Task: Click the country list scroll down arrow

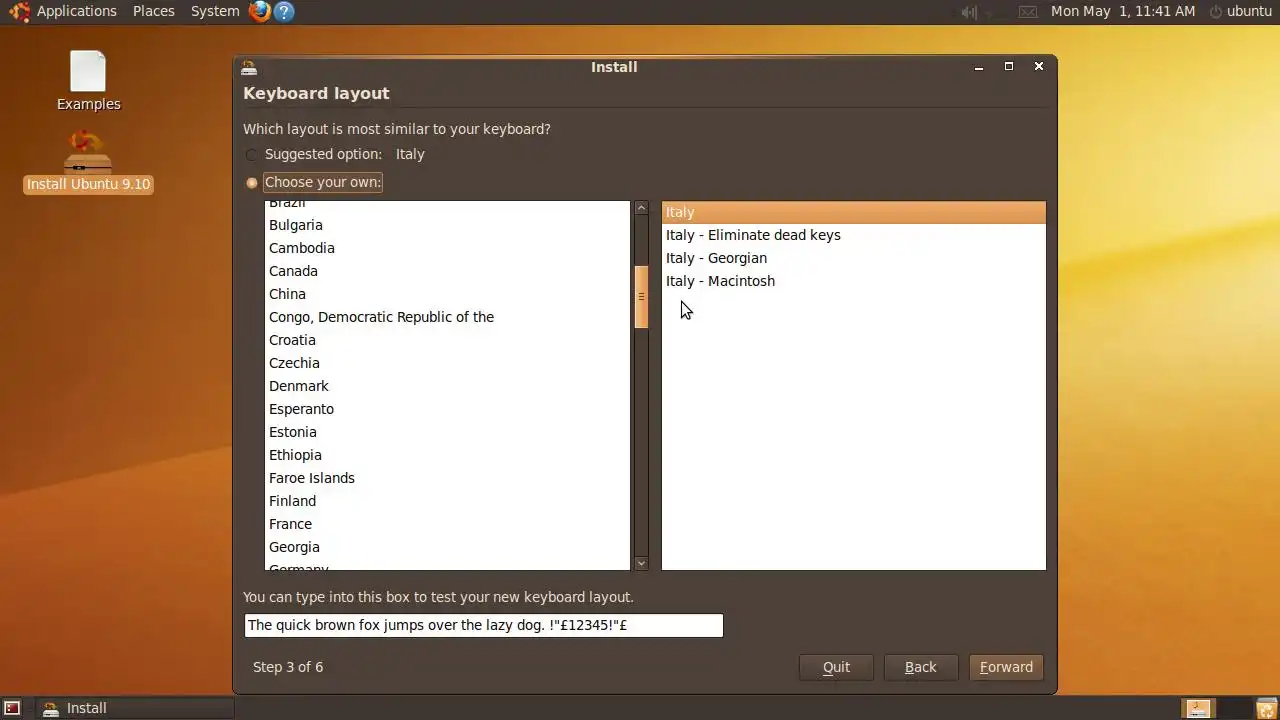Action: [x=641, y=563]
